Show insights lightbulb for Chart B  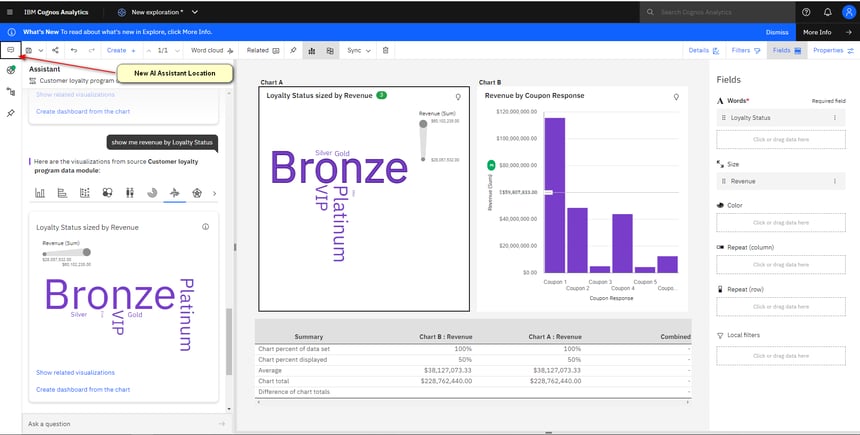(x=676, y=97)
